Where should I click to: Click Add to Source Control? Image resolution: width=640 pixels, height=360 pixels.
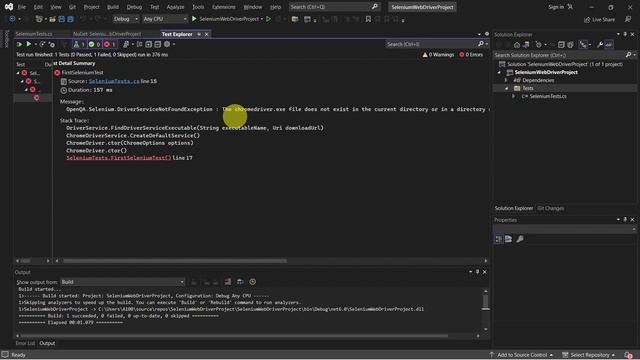tap(521, 355)
